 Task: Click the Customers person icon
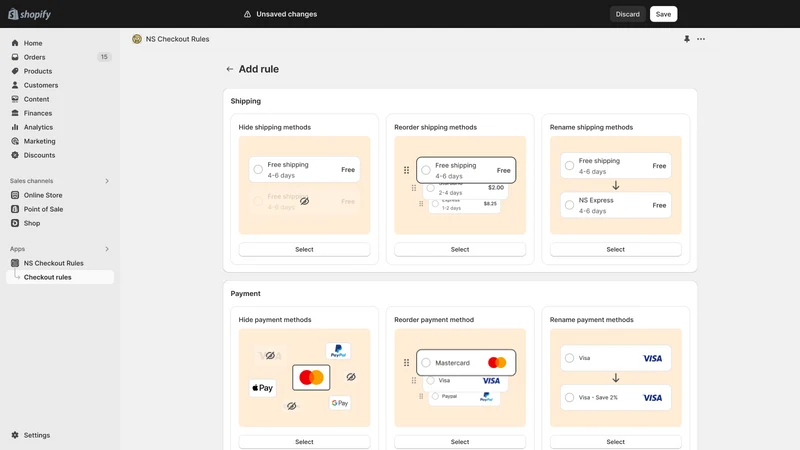coord(15,85)
